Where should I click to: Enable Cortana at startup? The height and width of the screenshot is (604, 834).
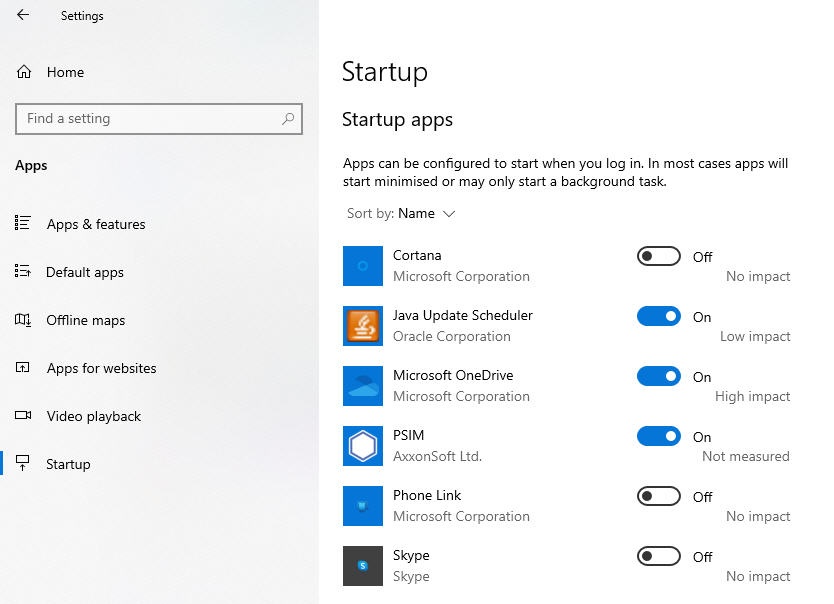click(x=658, y=257)
